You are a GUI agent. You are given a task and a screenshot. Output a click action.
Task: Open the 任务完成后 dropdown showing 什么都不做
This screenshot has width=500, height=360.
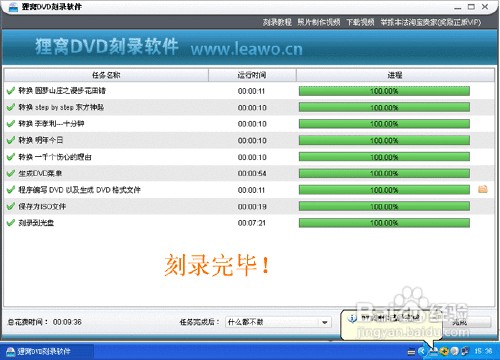278,322
